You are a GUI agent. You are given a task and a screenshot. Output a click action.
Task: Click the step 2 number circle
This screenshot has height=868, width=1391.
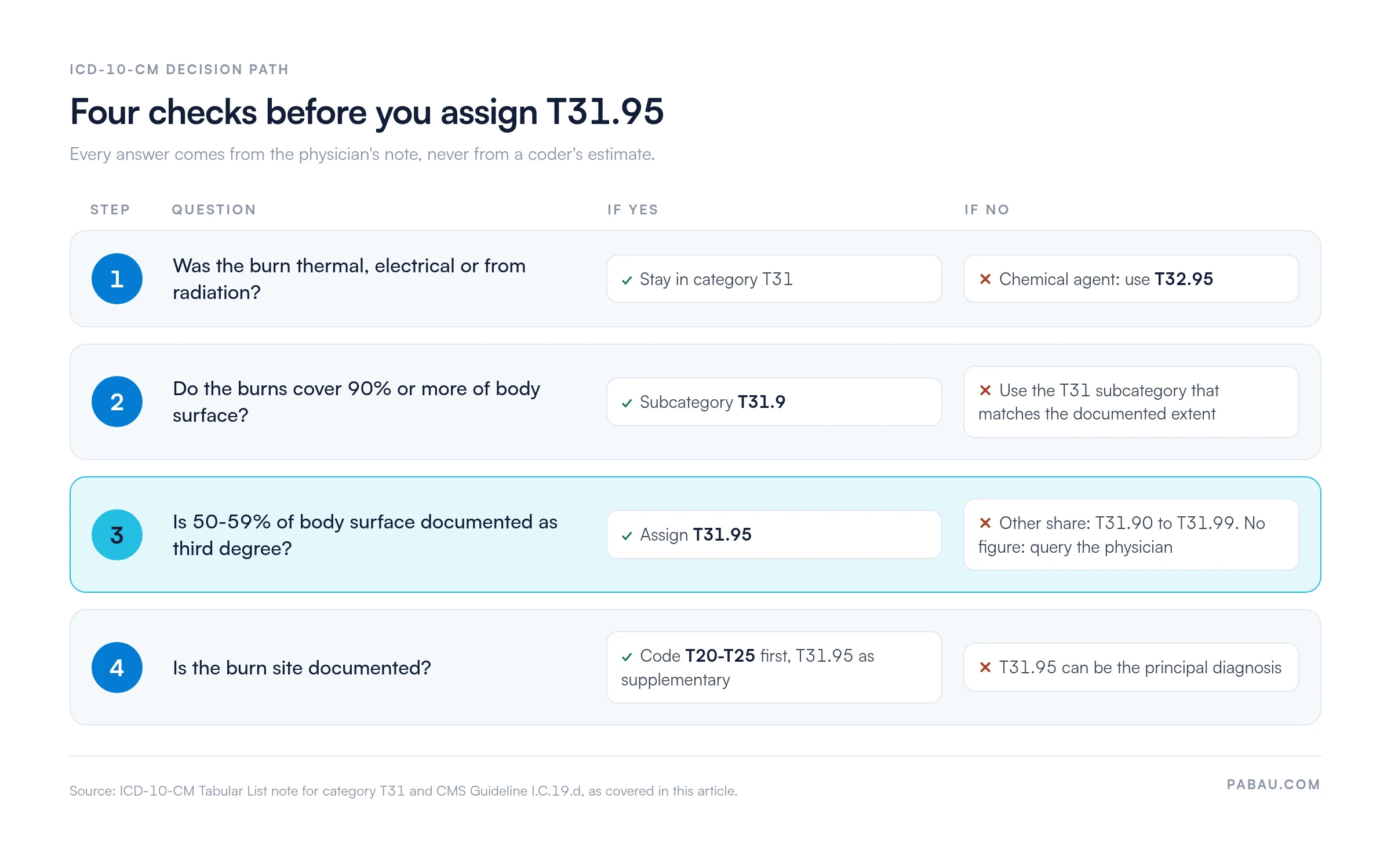pos(117,402)
